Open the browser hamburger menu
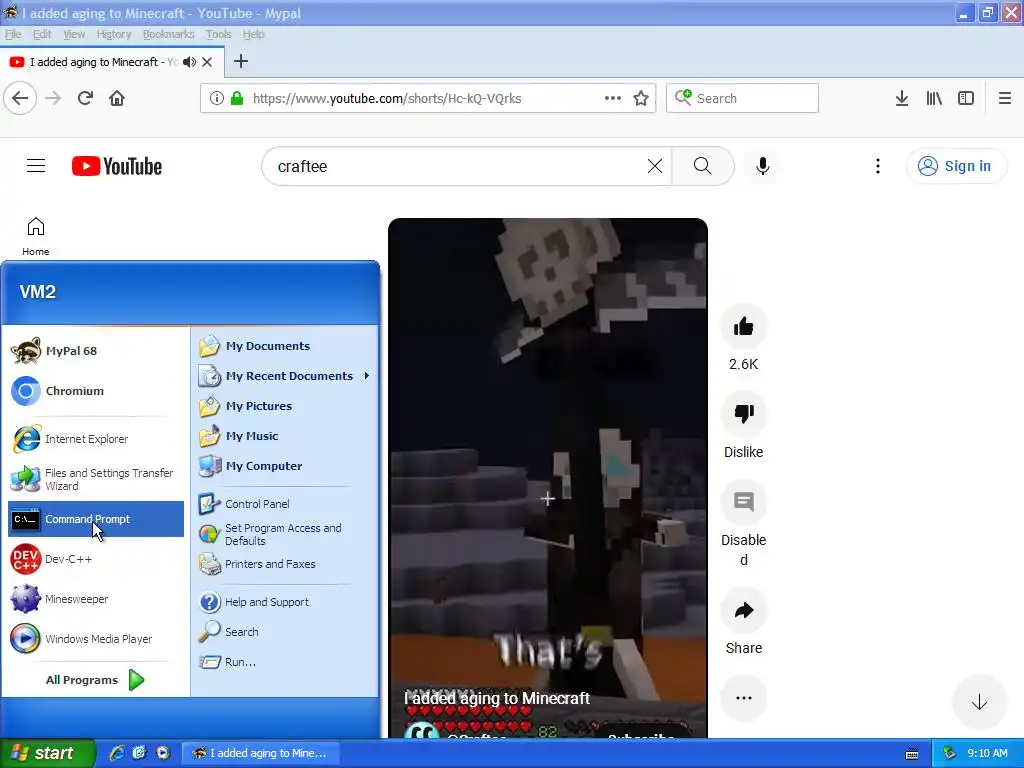This screenshot has width=1024, height=768. tap(1004, 99)
